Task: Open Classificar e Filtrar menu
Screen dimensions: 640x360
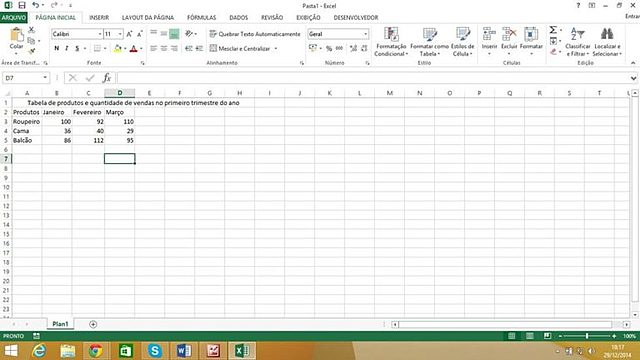Action: [578, 42]
